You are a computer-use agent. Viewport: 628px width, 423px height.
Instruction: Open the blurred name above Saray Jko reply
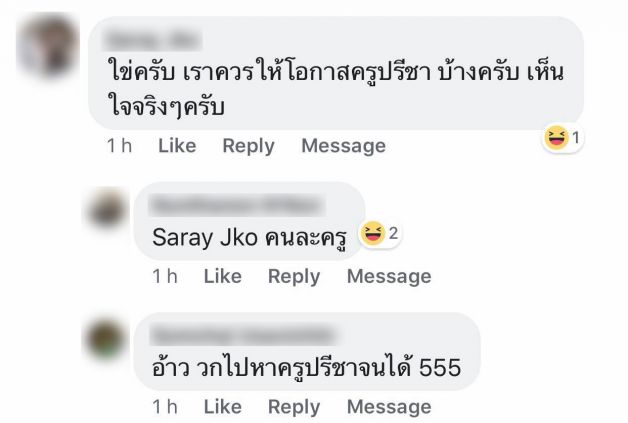(236, 205)
